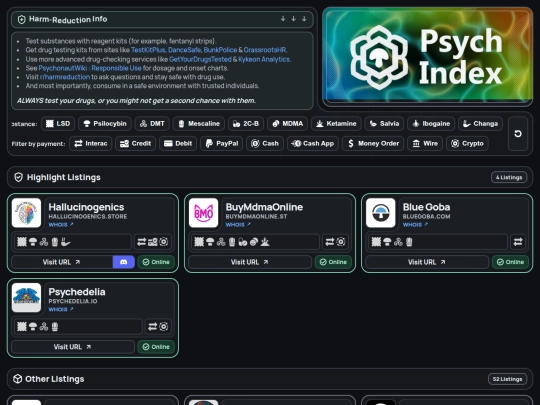Screen dimensions: 540x405
Task: Toggle the Psilocybin substance filter
Action: pyautogui.click(x=105, y=124)
